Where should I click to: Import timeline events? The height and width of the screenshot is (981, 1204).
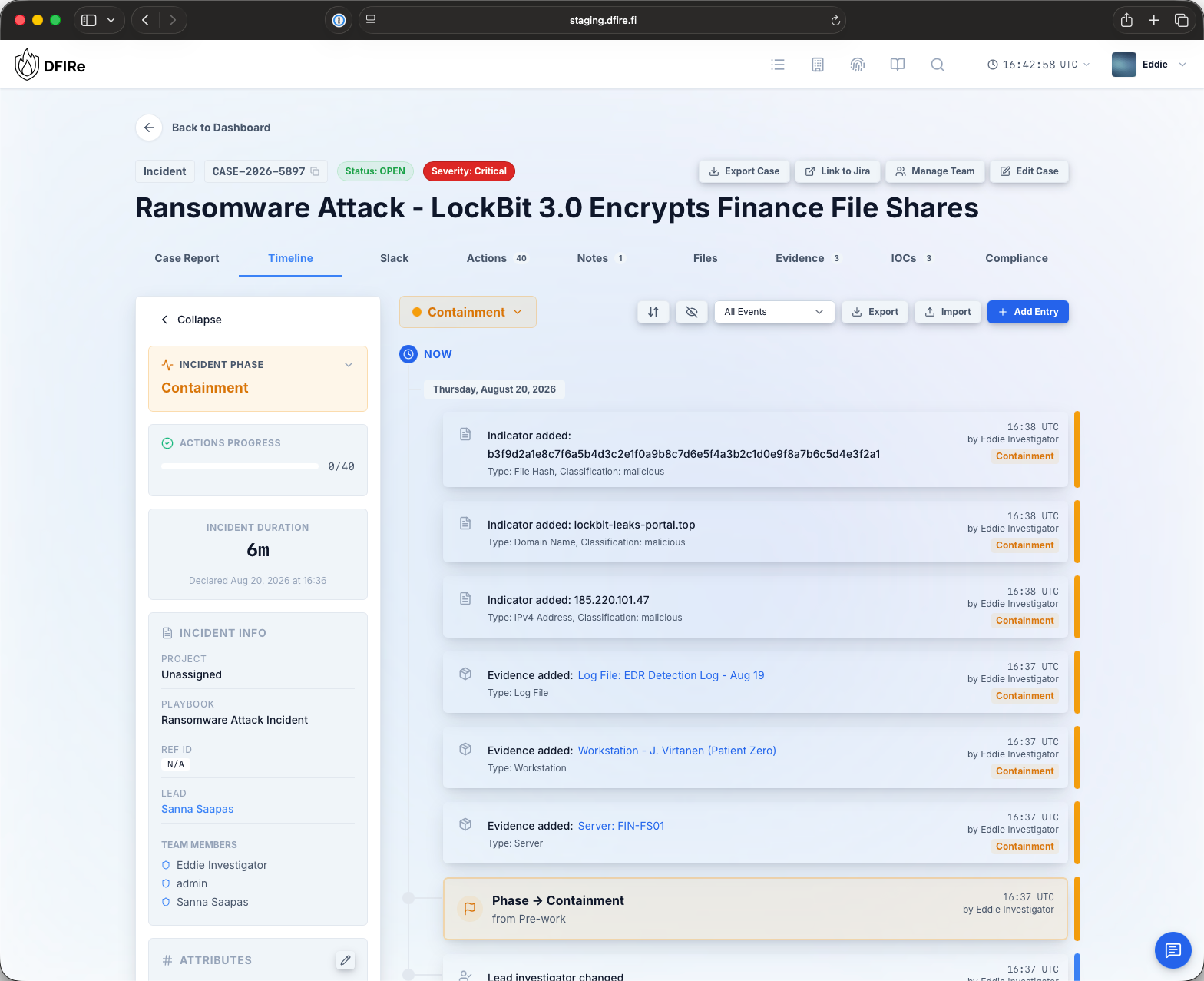tap(948, 312)
